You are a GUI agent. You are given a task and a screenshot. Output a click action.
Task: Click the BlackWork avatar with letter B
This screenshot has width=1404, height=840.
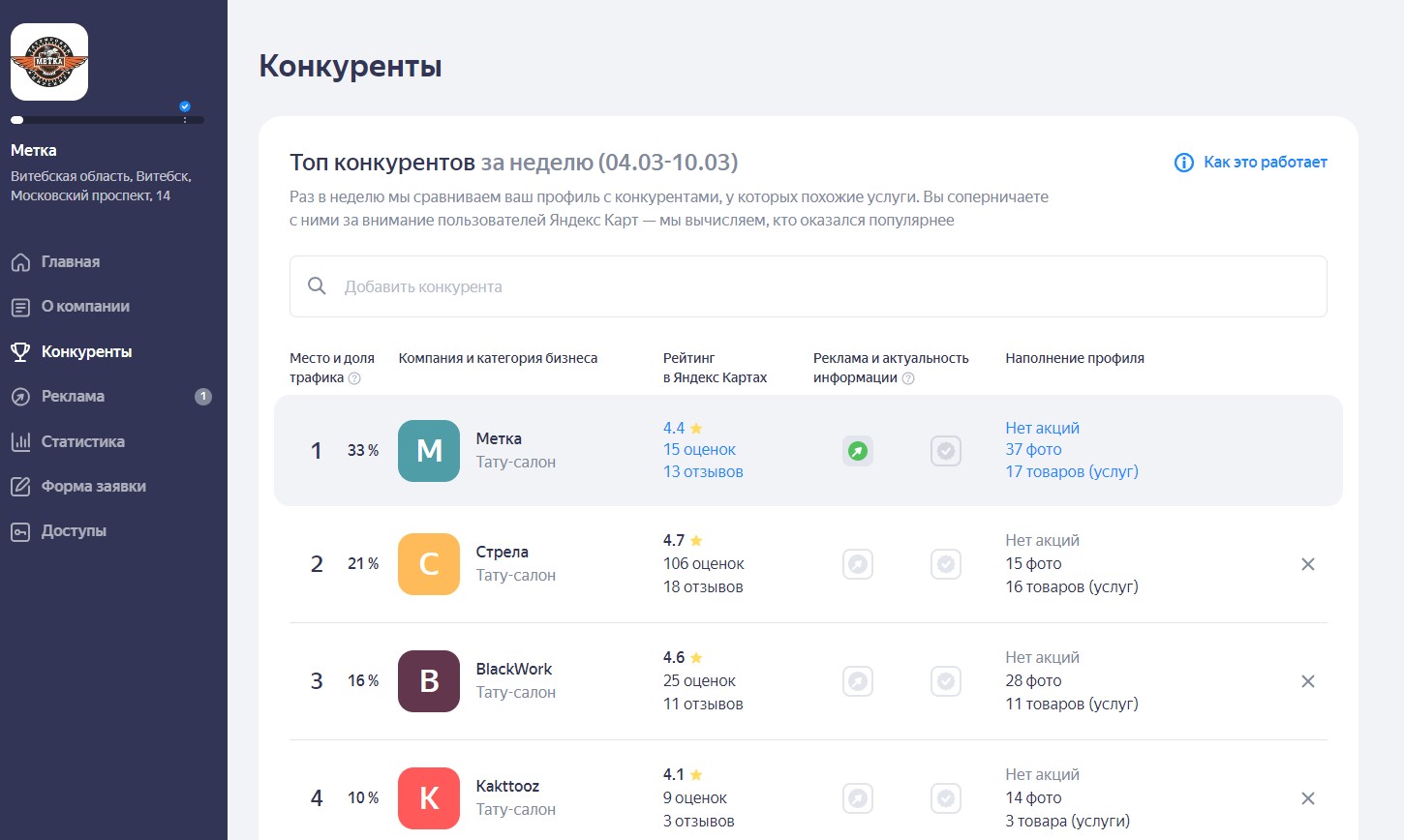click(429, 681)
